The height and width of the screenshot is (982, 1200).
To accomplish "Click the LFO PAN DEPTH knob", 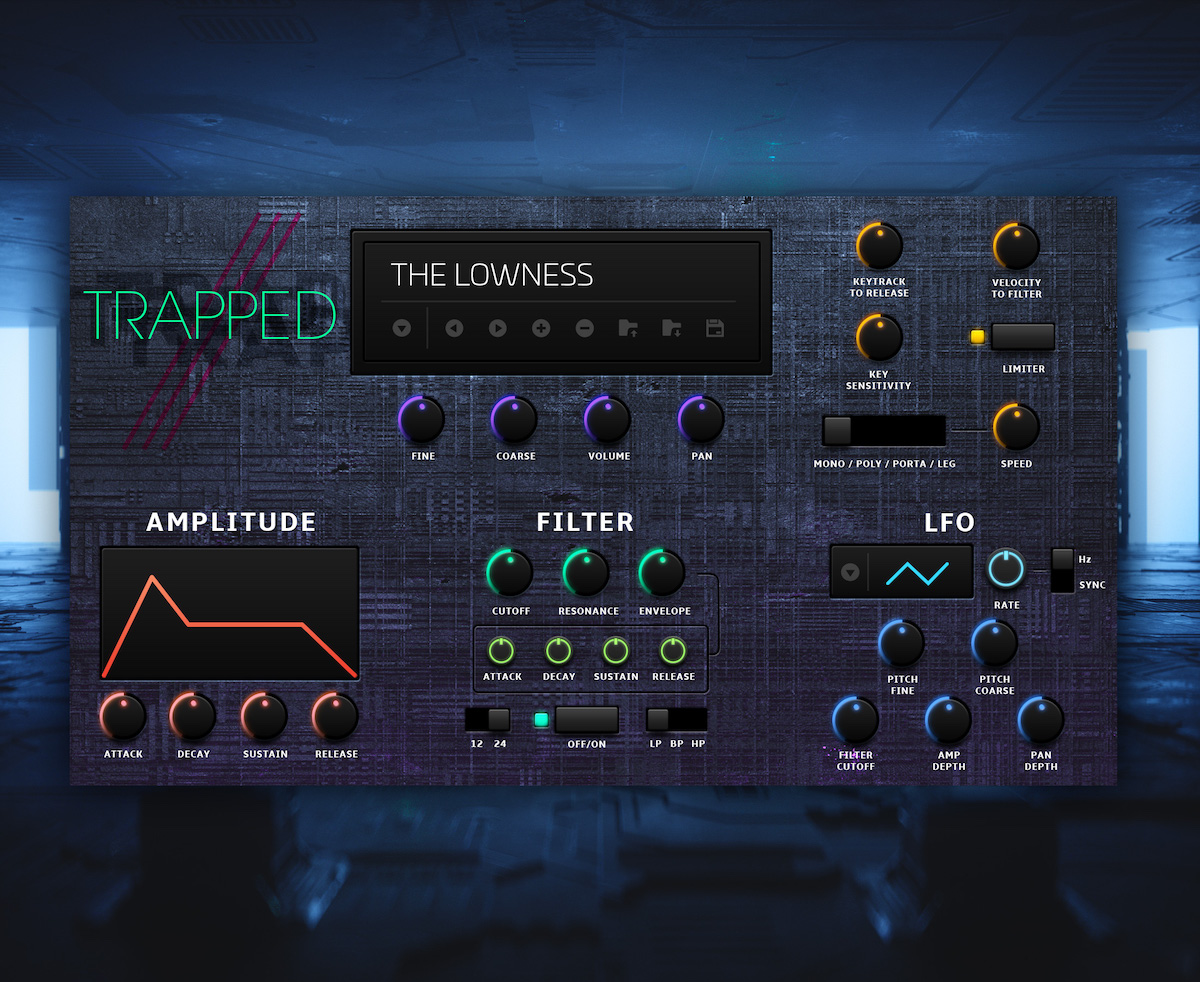I will 1041,720.
